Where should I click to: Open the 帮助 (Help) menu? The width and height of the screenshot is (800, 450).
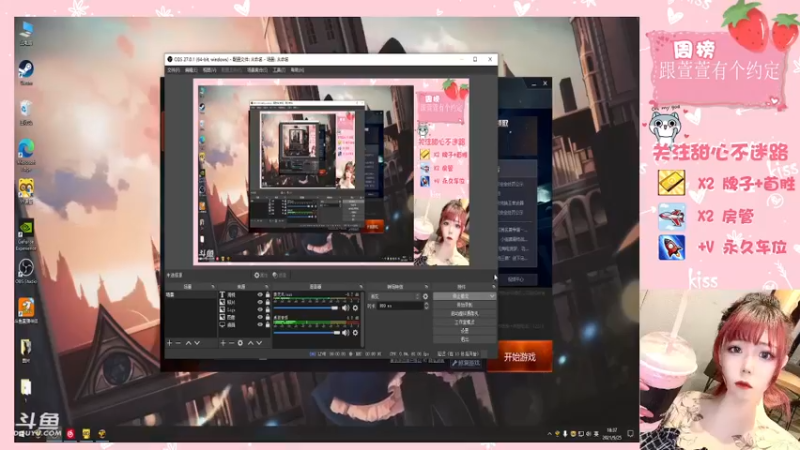point(297,70)
